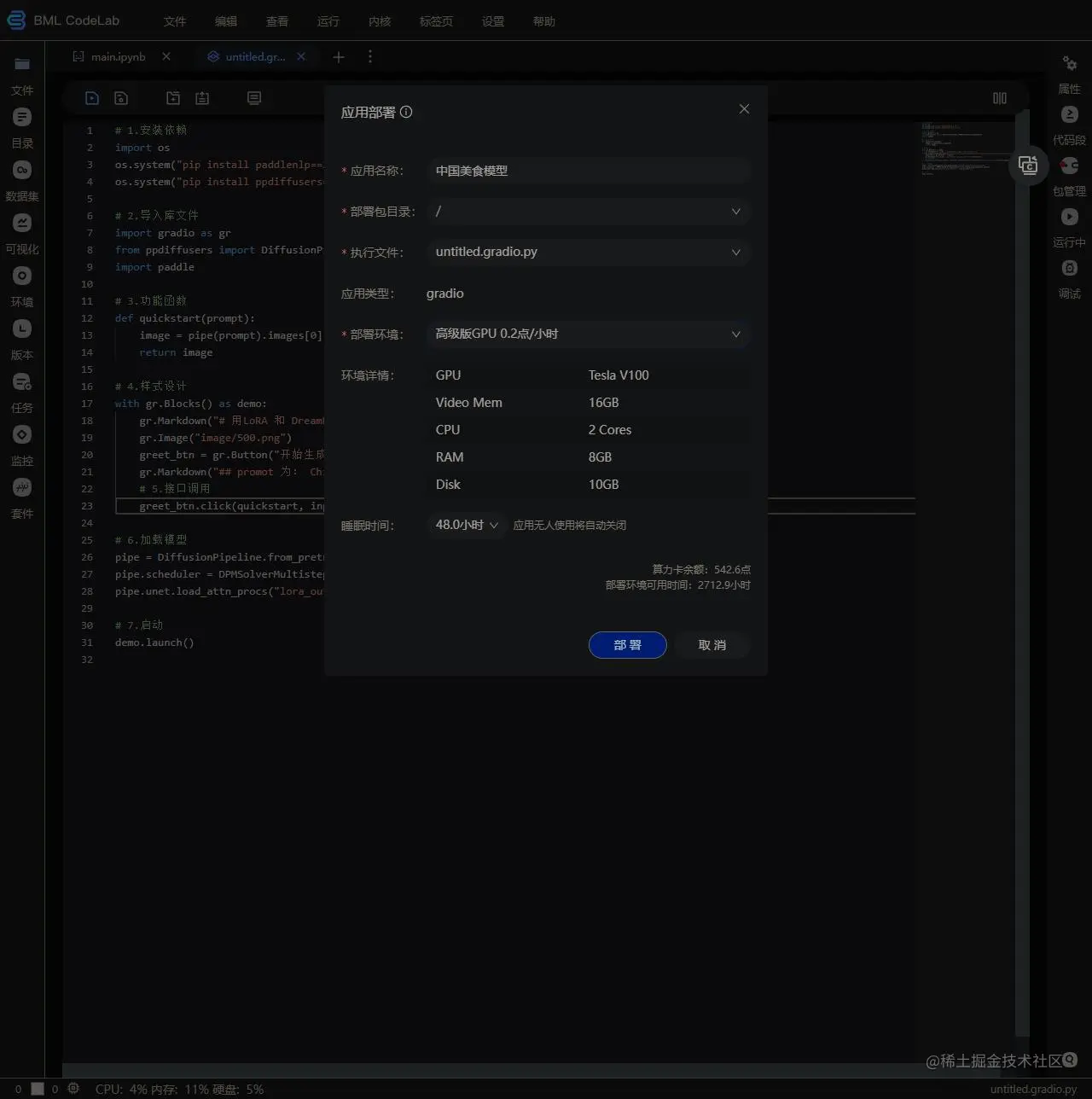
Task: Open the 监控 monitoring sidebar icon
Action: (22, 434)
